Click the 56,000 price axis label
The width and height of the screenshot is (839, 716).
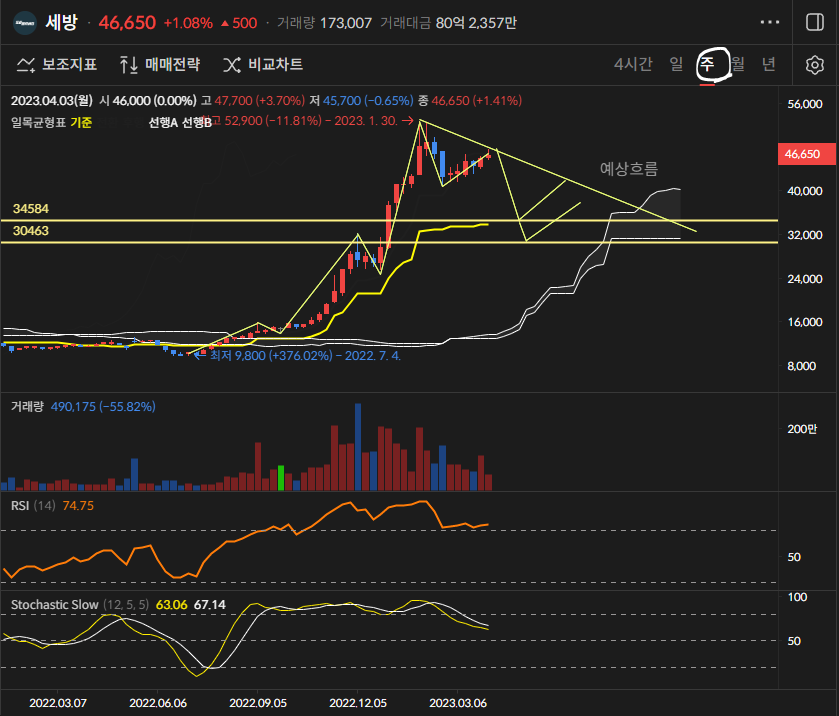[x=804, y=104]
